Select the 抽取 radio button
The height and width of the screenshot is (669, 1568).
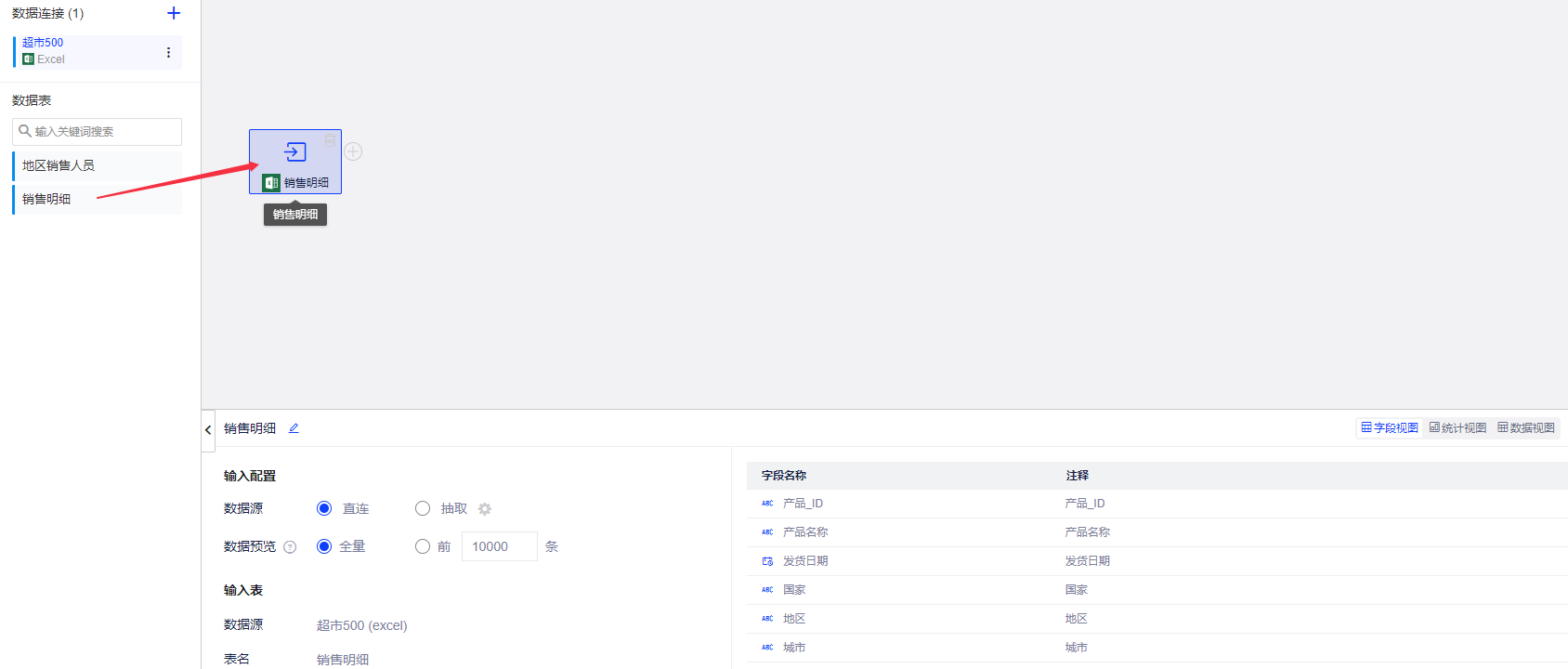pyautogui.click(x=423, y=508)
